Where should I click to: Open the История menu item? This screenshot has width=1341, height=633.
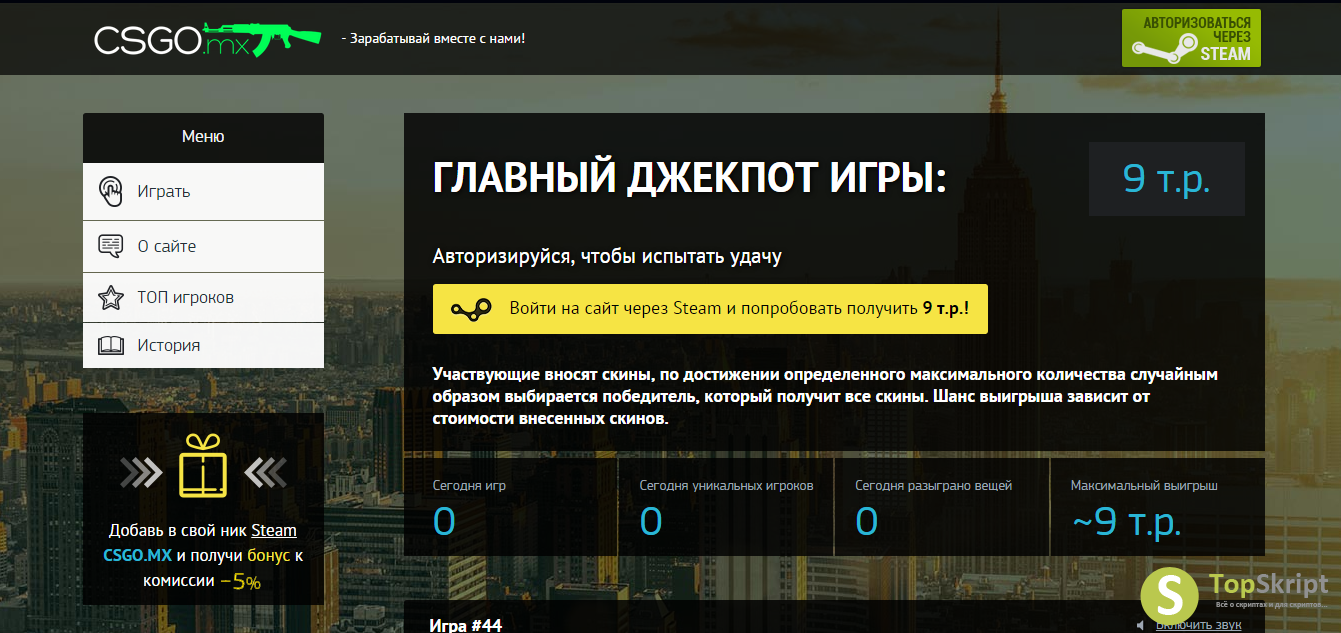[x=203, y=345]
